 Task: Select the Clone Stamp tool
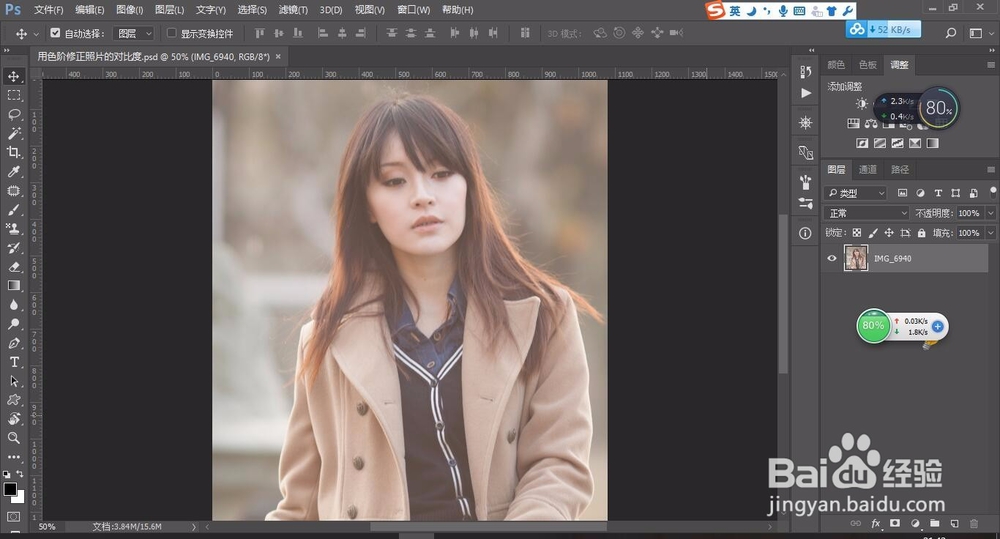[13, 228]
